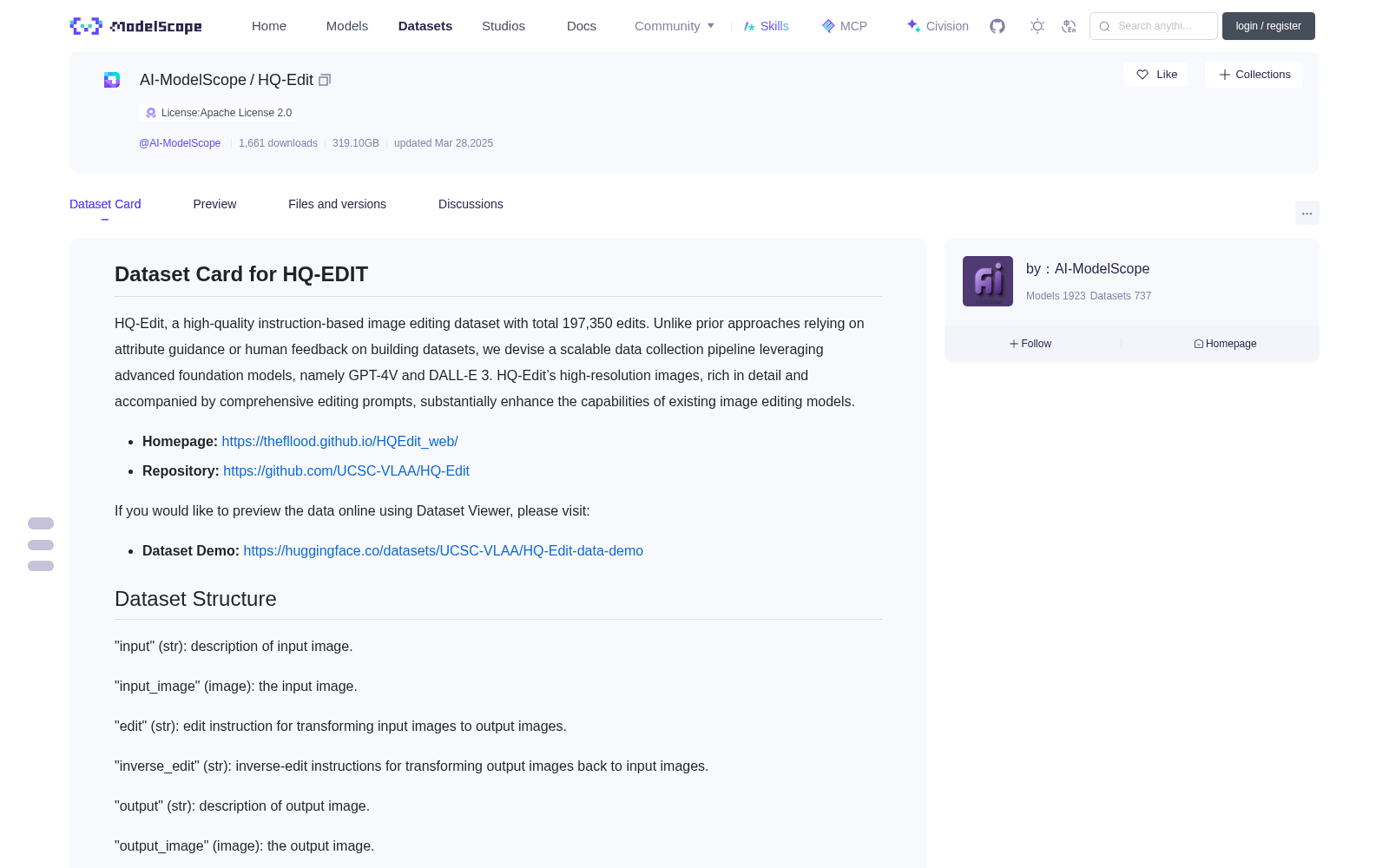Click the 'updated Mar 28,2025' text
This screenshot has width=1389, height=868.
click(x=444, y=143)
